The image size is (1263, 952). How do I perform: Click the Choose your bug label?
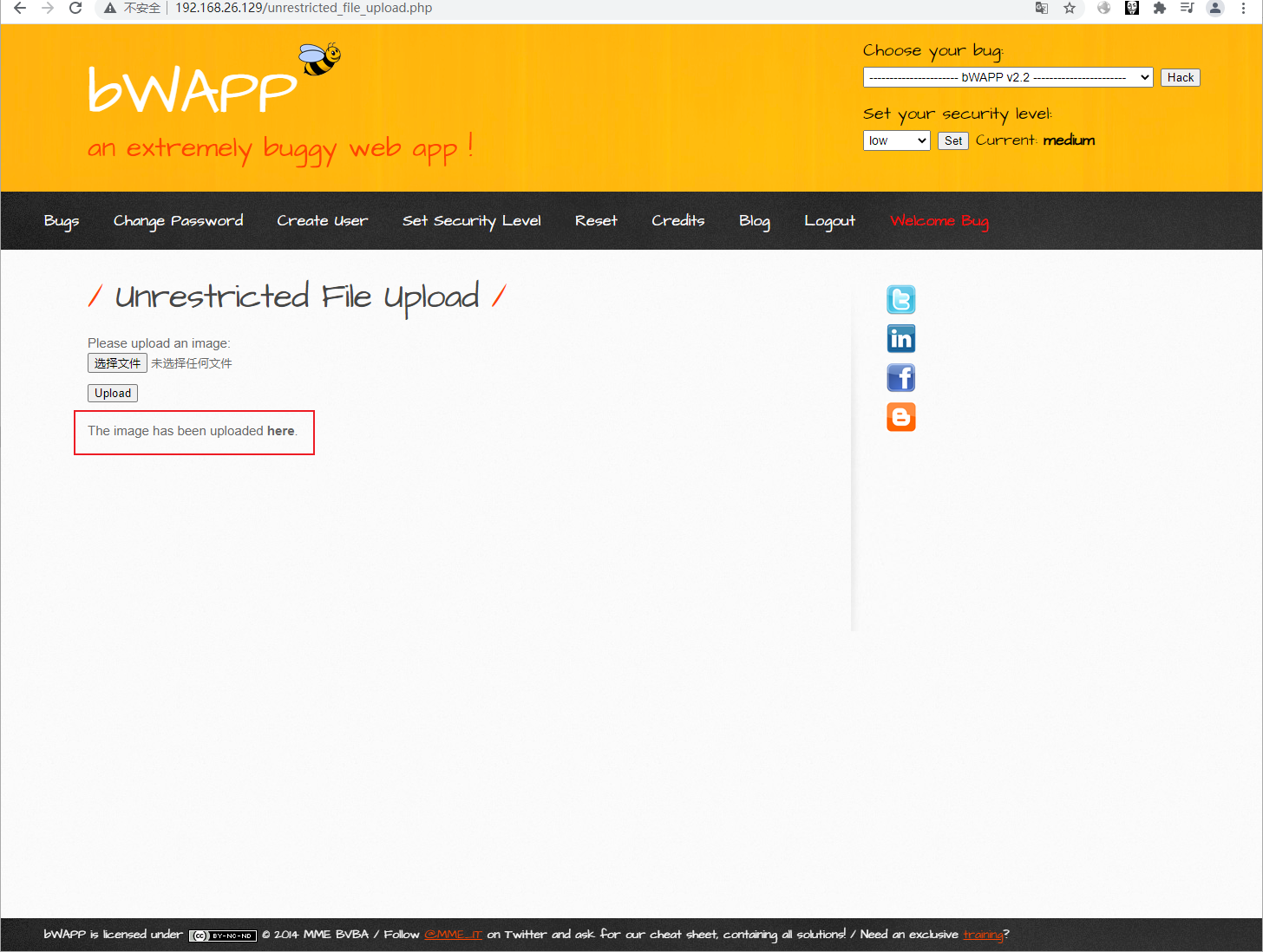click(x=933, y=51)
